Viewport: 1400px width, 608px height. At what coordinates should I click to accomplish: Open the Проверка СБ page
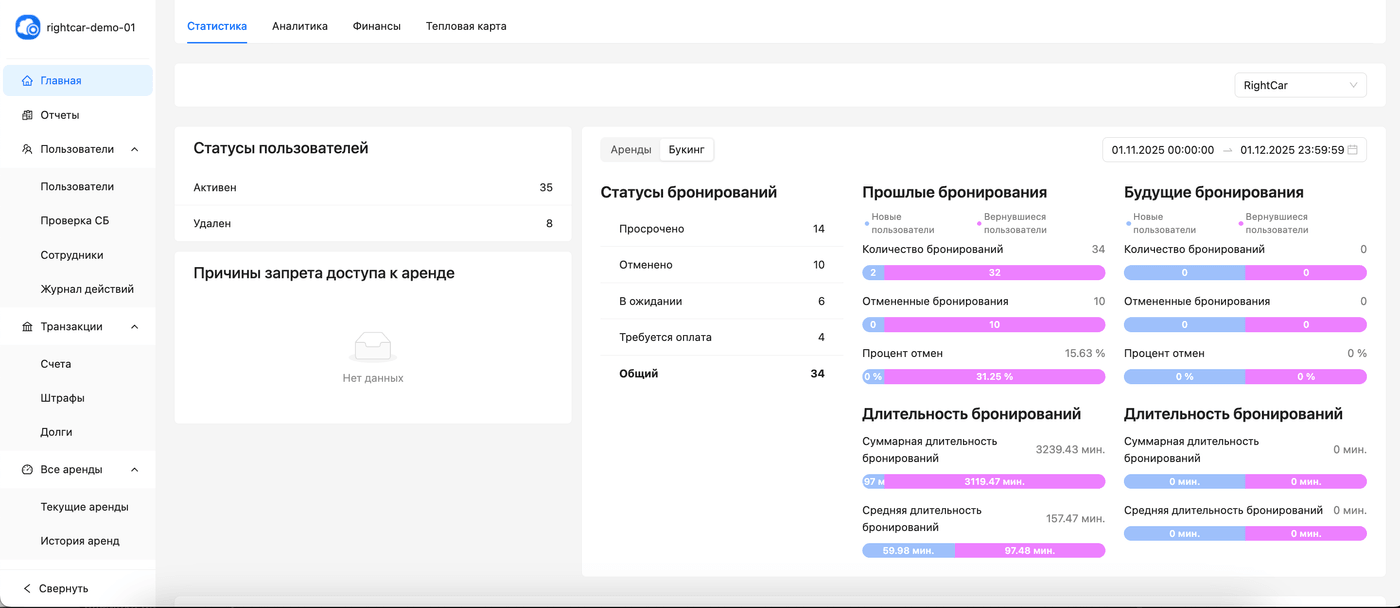[75, 221]
